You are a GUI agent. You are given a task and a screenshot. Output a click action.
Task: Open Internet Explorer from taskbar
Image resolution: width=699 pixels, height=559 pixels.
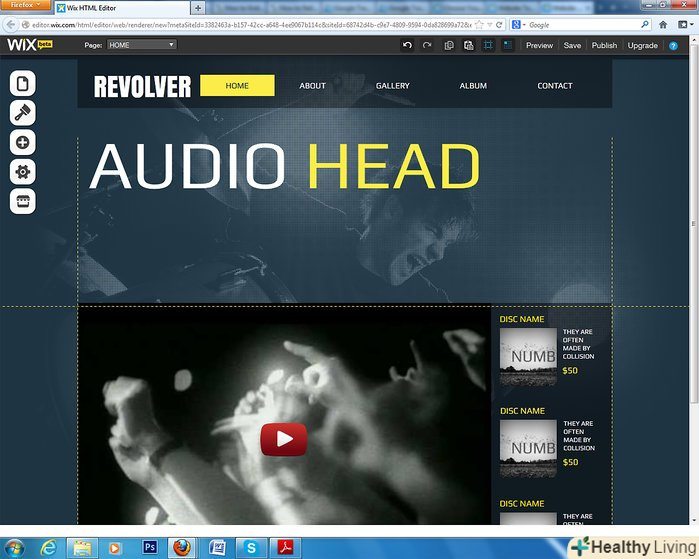(x=48, y=548)
